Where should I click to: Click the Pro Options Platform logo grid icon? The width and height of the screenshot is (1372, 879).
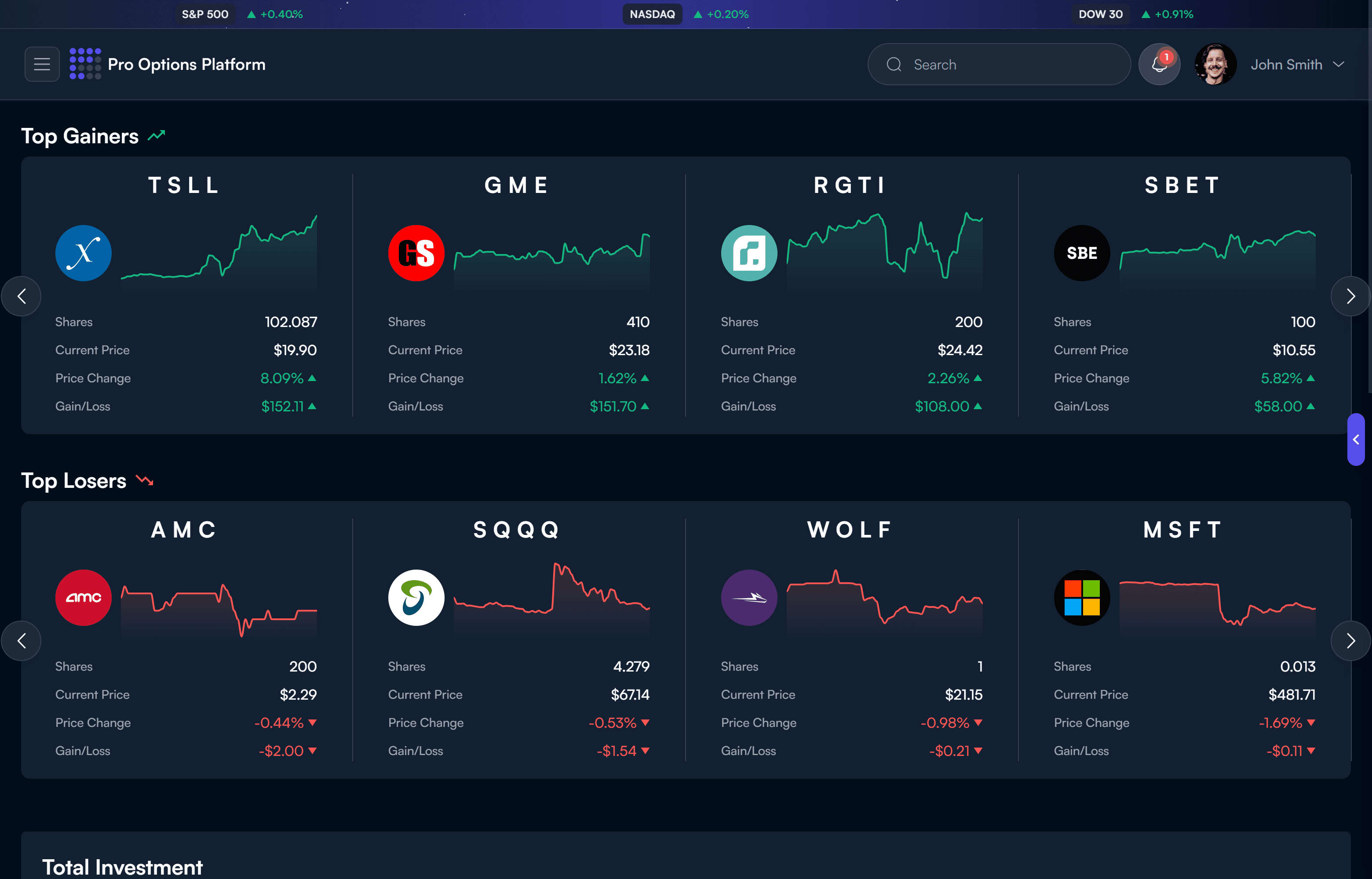84,63
